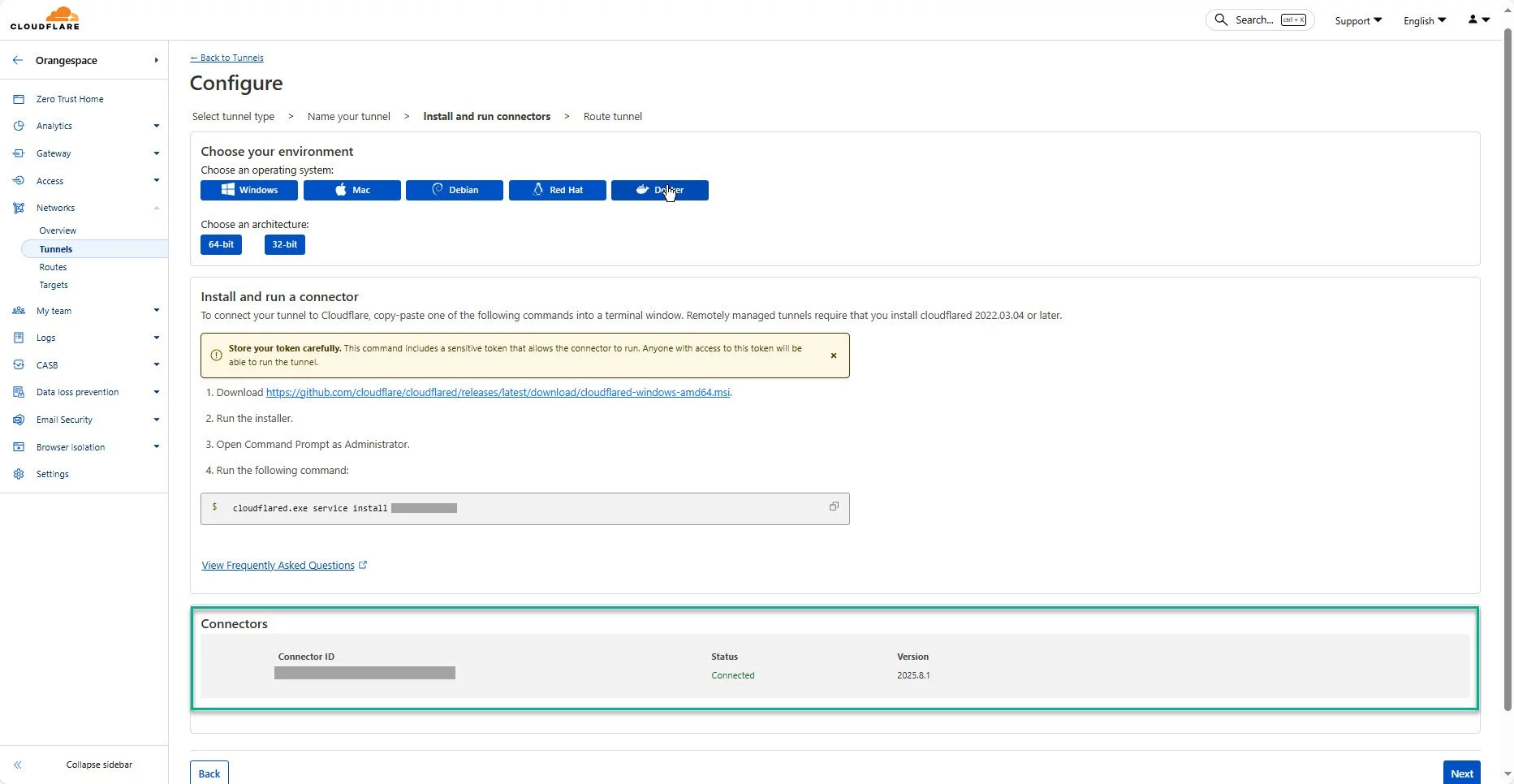Click the Access sidebar icon
This screenshot has width=1514, height=784.
coord(19,181)
